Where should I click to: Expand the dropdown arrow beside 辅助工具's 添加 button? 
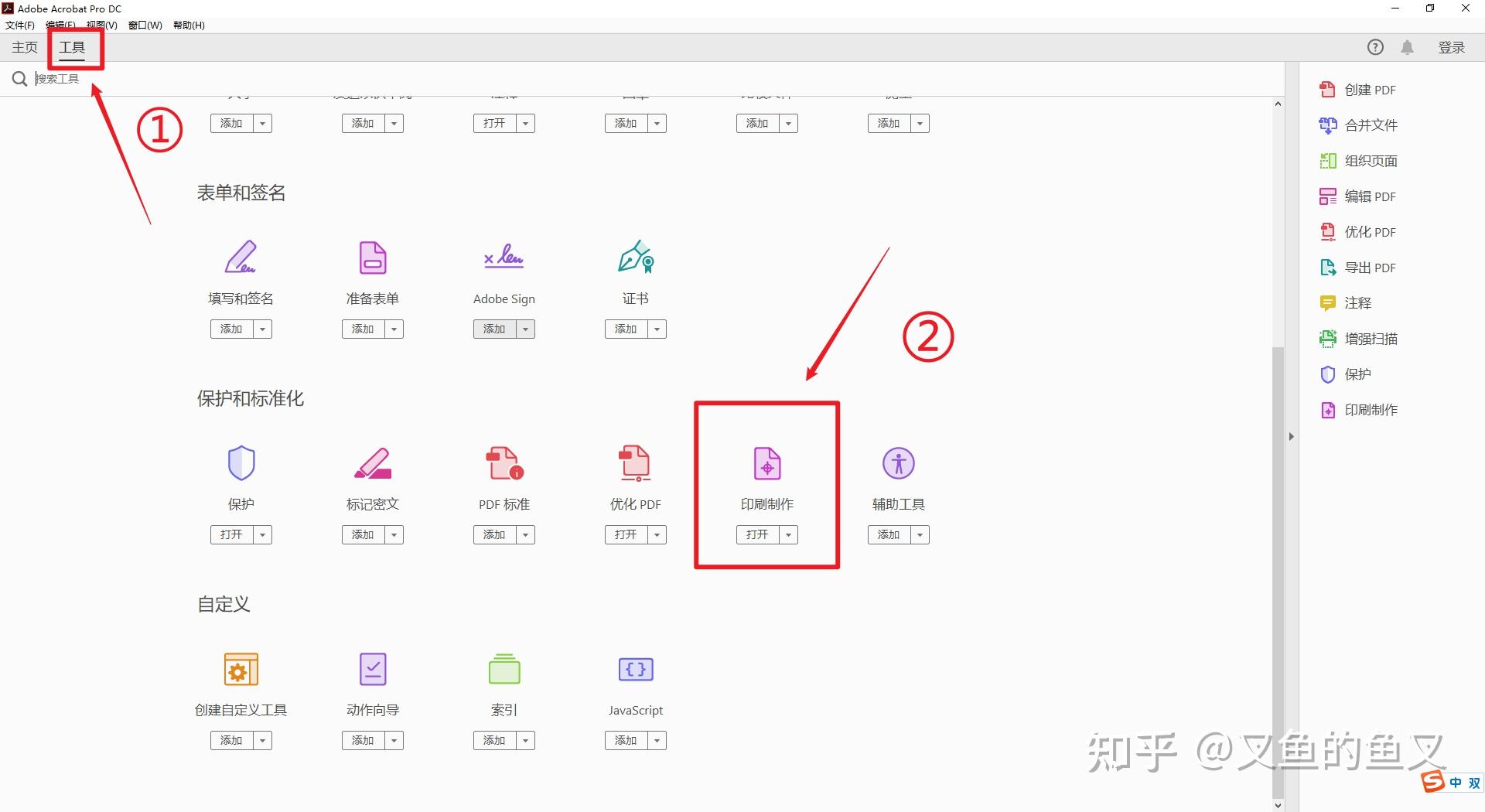coord(920,535)
